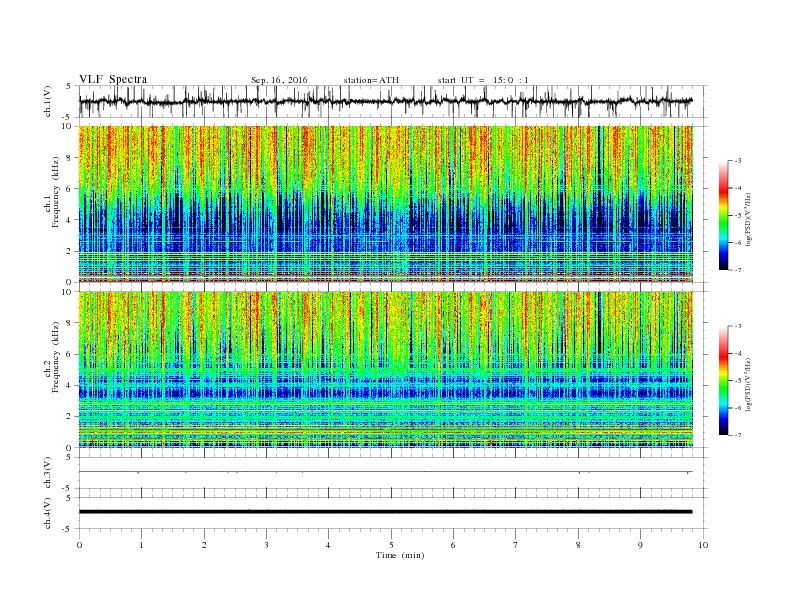Click time axis tick label "5"
Viewport: 792px width, 612px height.
(391, 545)
